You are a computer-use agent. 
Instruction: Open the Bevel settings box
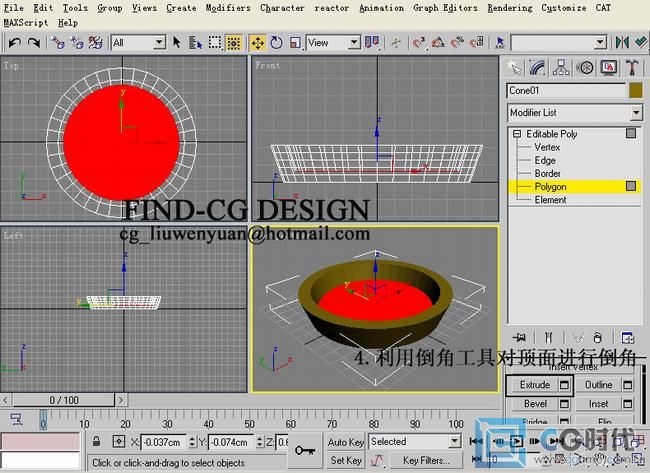pos(564,404)
